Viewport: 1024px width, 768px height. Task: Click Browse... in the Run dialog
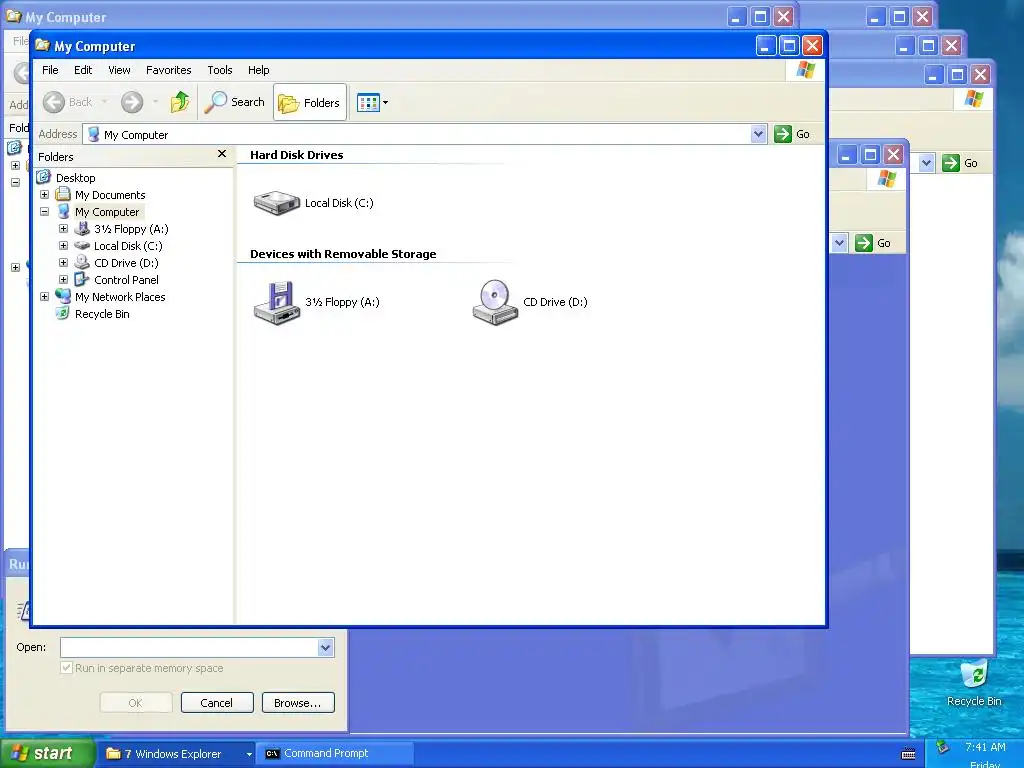298,703
